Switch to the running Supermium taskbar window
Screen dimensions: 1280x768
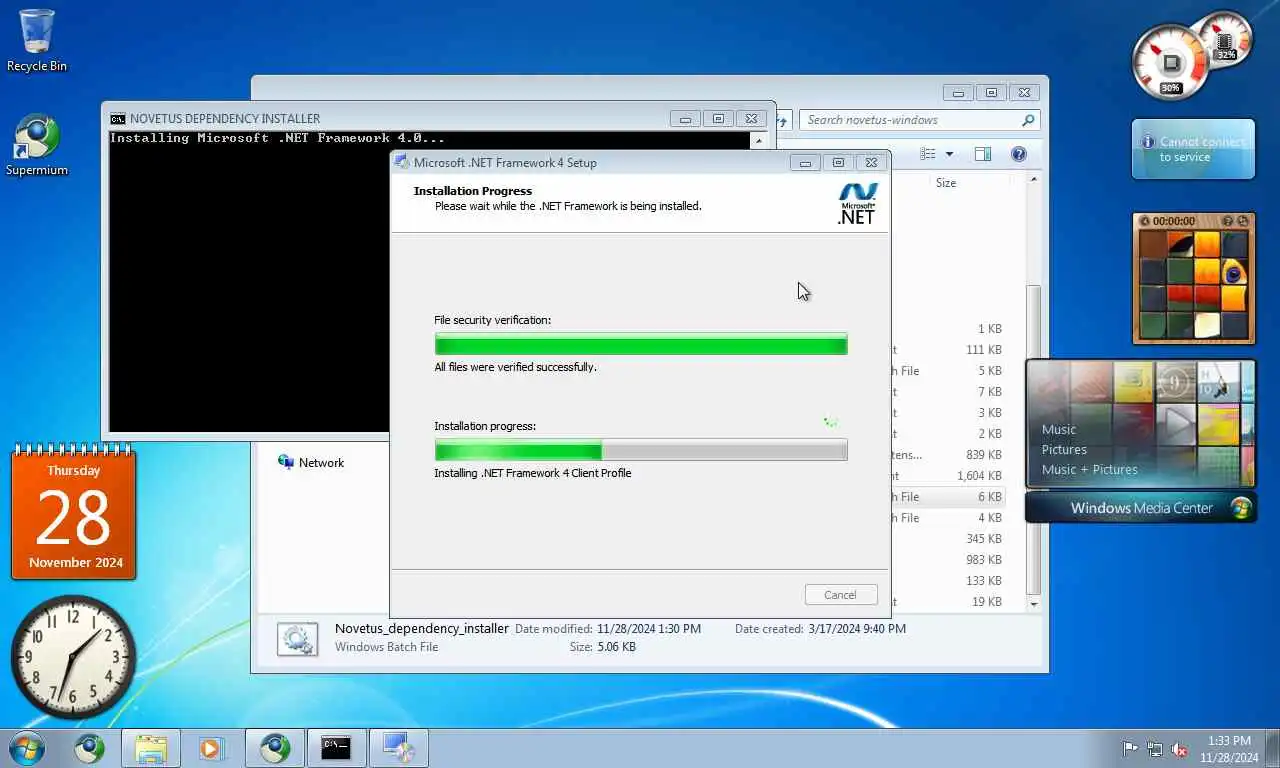tap(275, 748)
